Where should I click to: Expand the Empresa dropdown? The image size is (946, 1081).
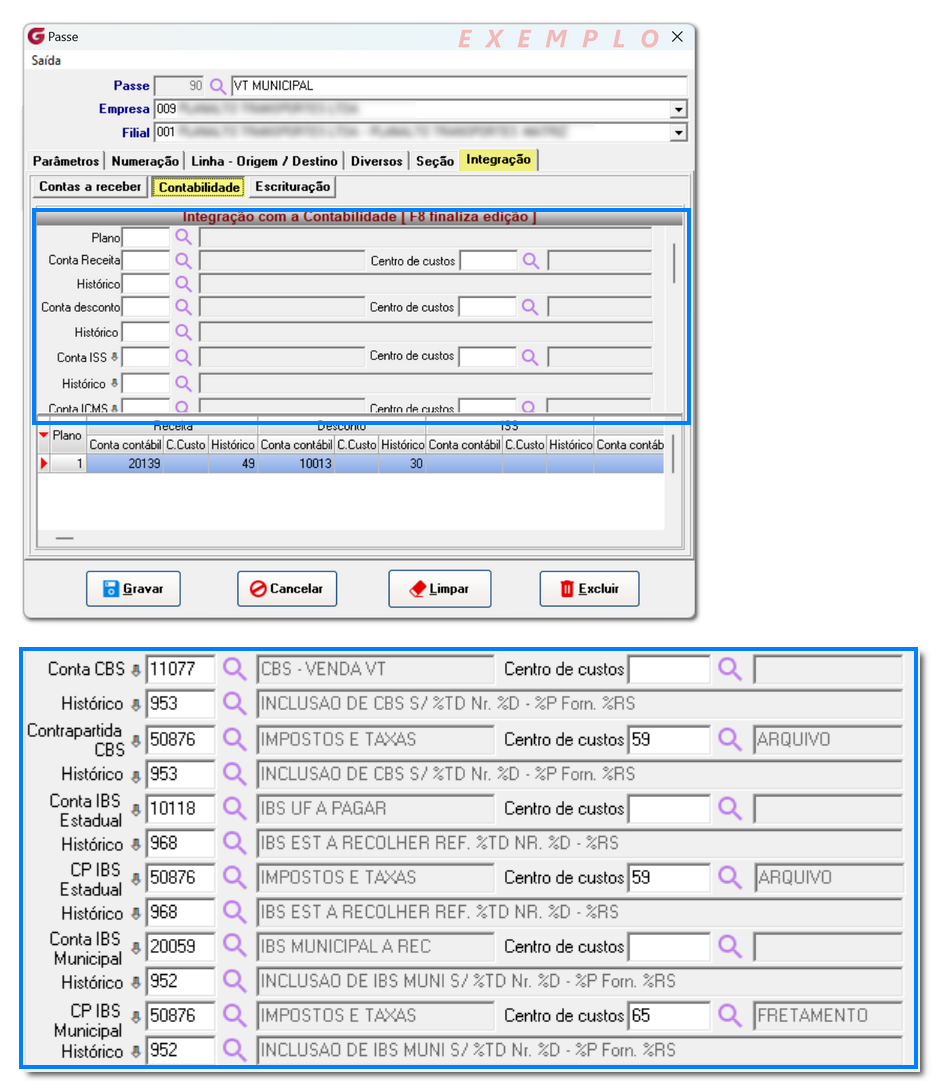click(x=678, y=109)
